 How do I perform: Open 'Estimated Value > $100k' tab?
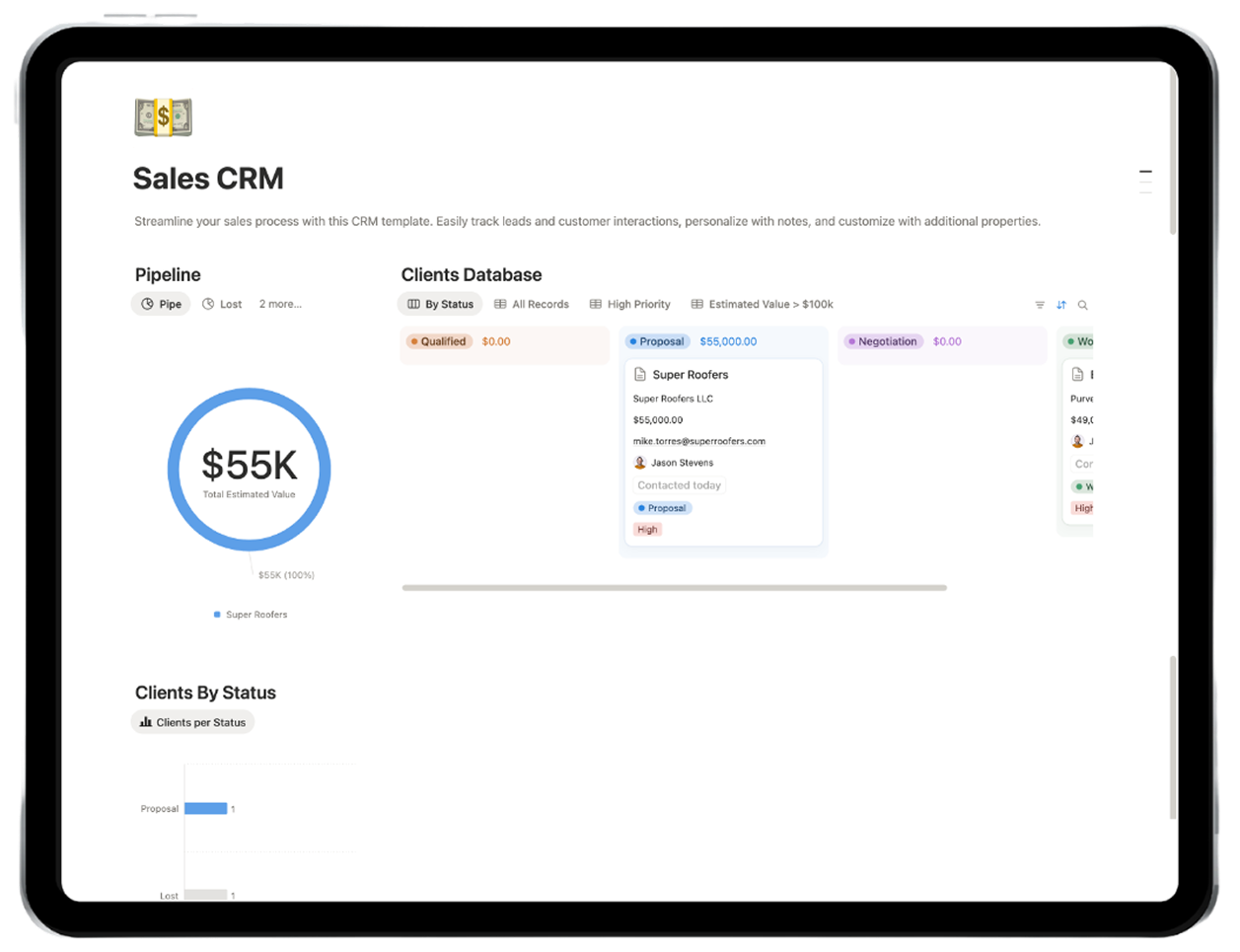click(x=763, y=304)
